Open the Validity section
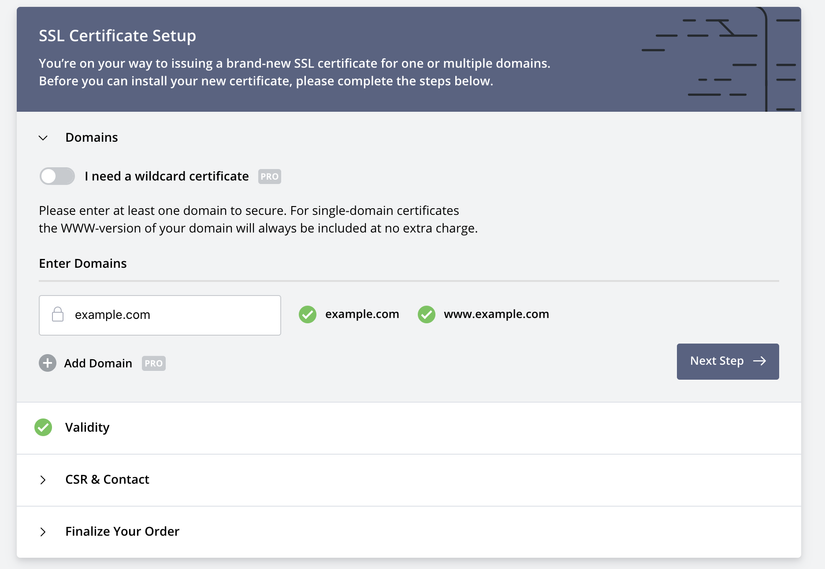This screenshot has height=569, width=825. click(87, 427)
